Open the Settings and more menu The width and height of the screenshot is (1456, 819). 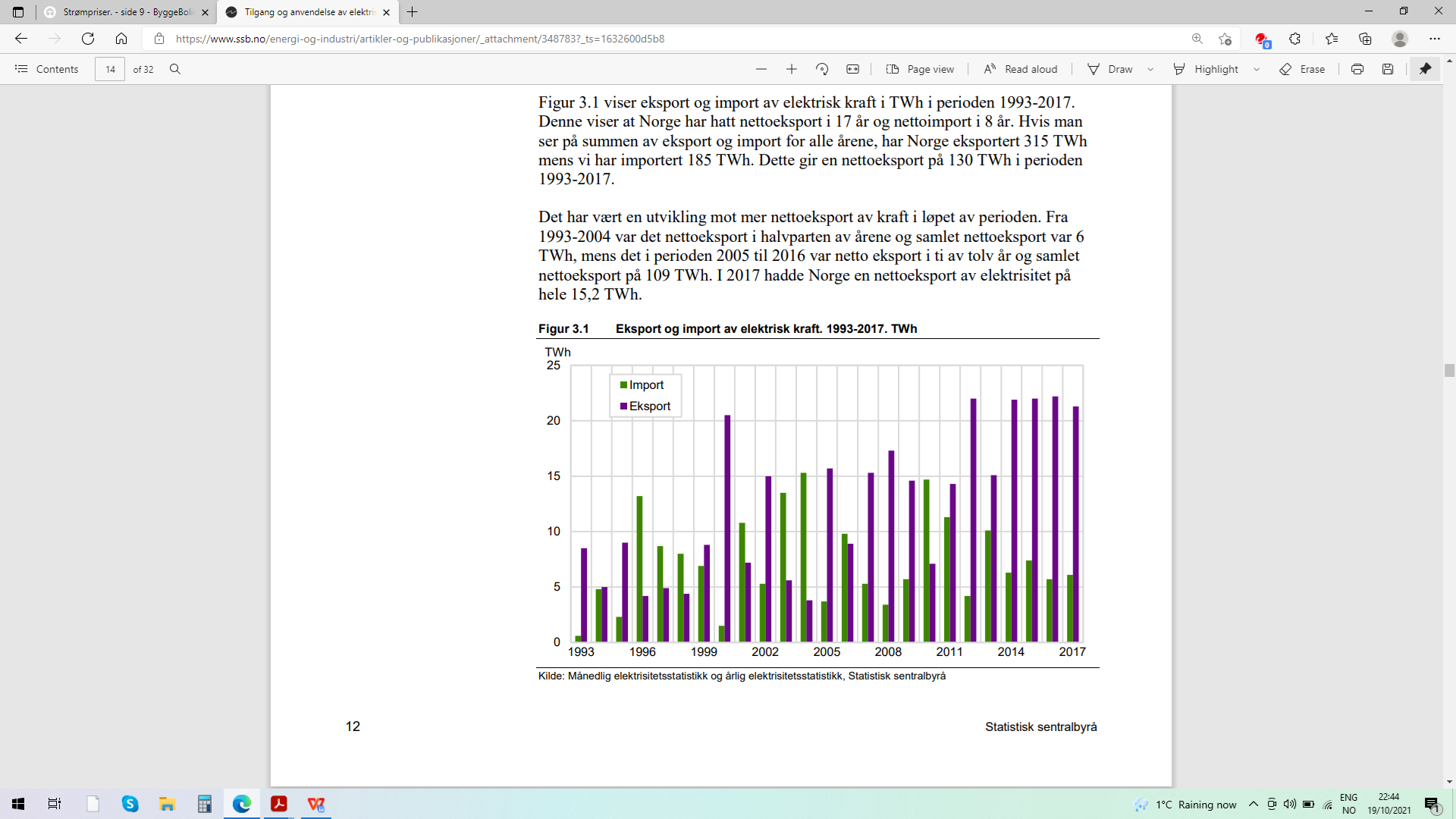[x=1435, y=39]
